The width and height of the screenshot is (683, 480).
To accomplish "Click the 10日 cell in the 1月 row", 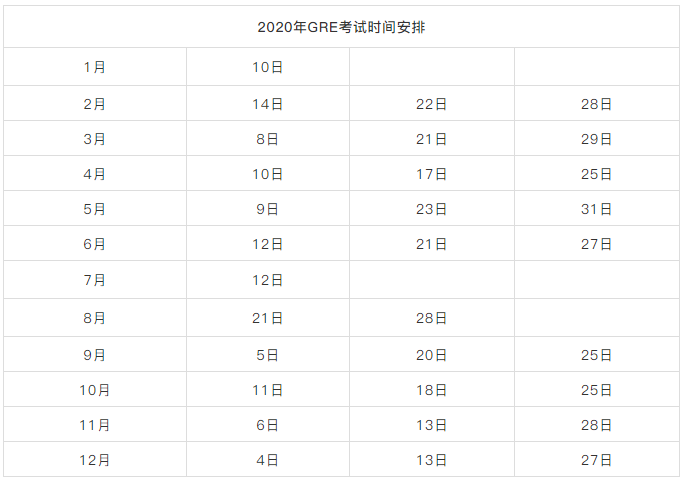I will pos(268,67).
